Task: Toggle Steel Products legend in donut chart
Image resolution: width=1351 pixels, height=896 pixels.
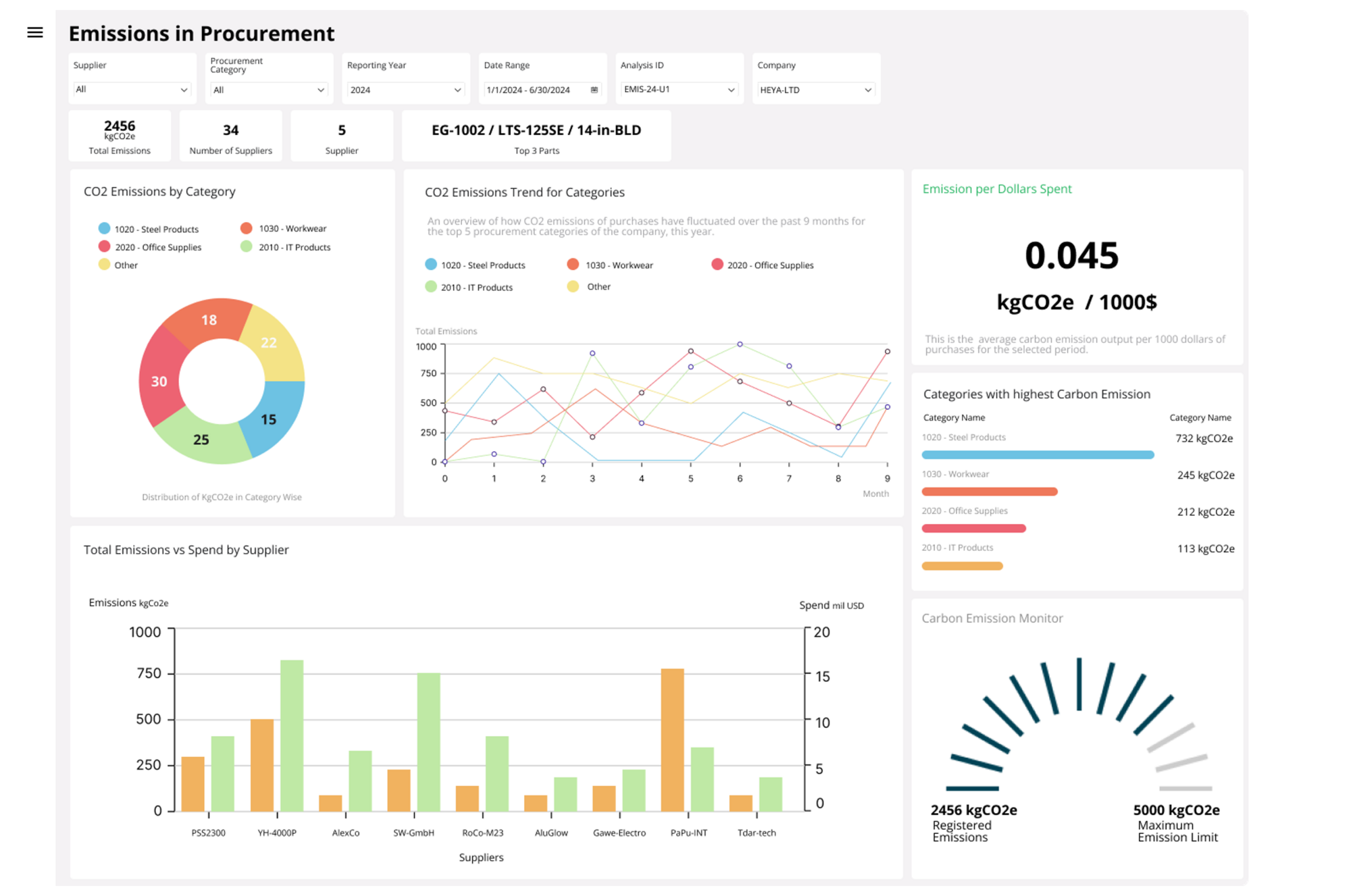Action: [x=155, y=229]
